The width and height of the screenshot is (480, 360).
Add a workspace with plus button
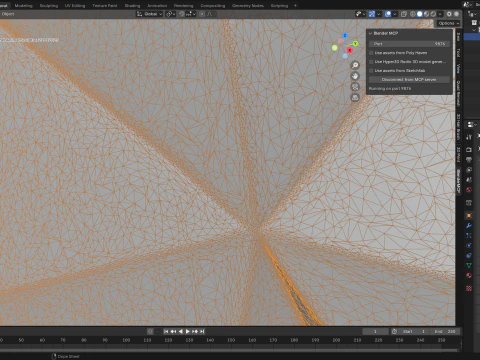pyautogui.click(x=295, y=6)
